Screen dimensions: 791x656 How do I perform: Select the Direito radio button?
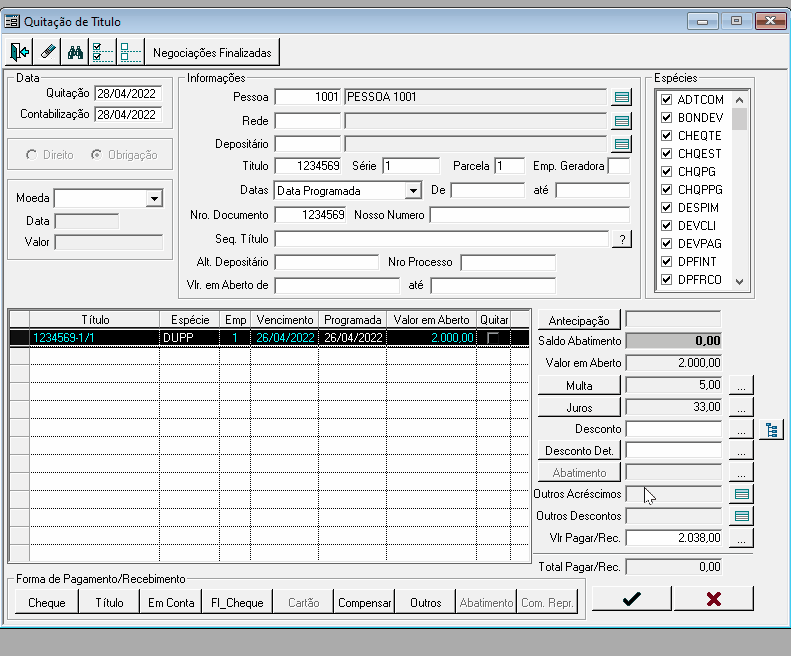coord(32,155)
